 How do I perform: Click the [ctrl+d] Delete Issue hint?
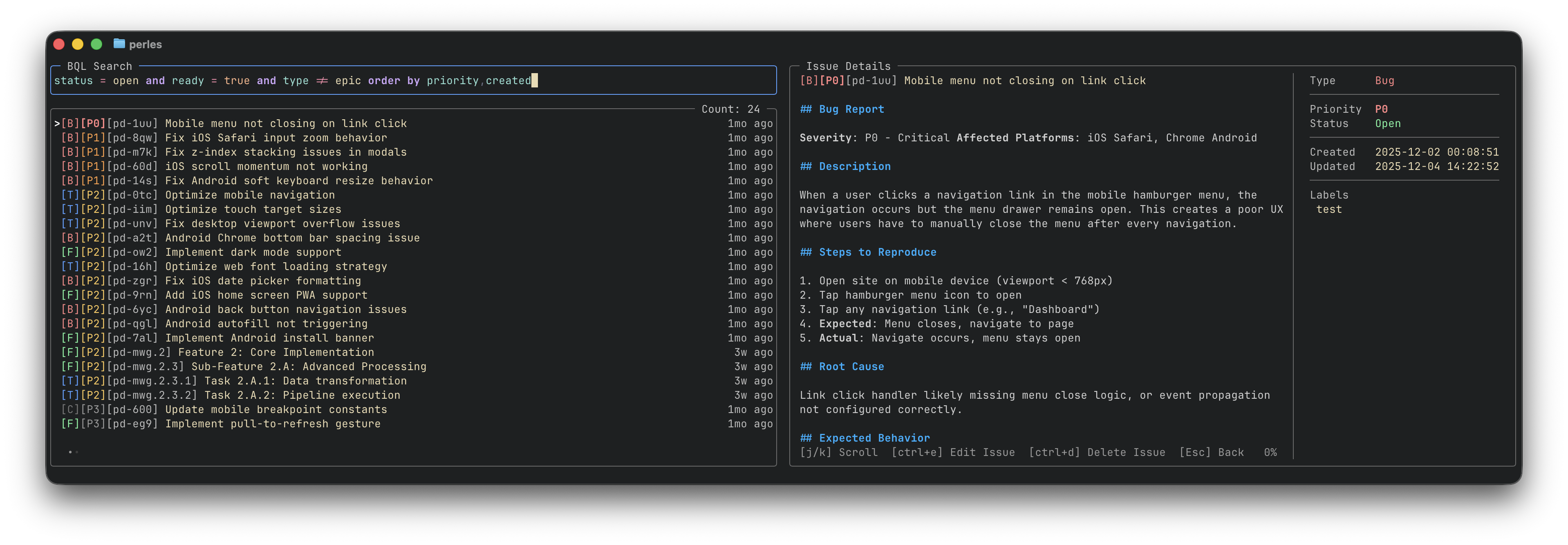pos(1097,453)
